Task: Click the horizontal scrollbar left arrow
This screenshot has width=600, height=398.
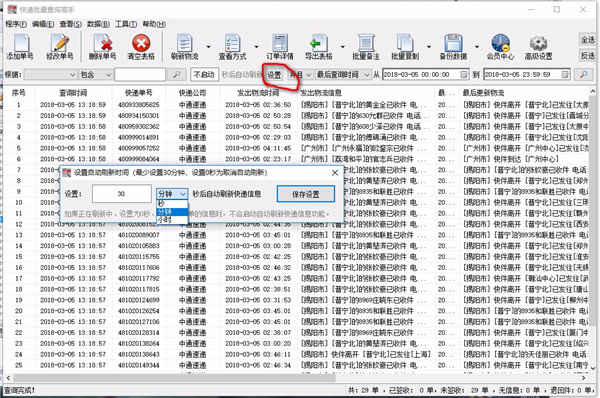Action: click(8, 378)
